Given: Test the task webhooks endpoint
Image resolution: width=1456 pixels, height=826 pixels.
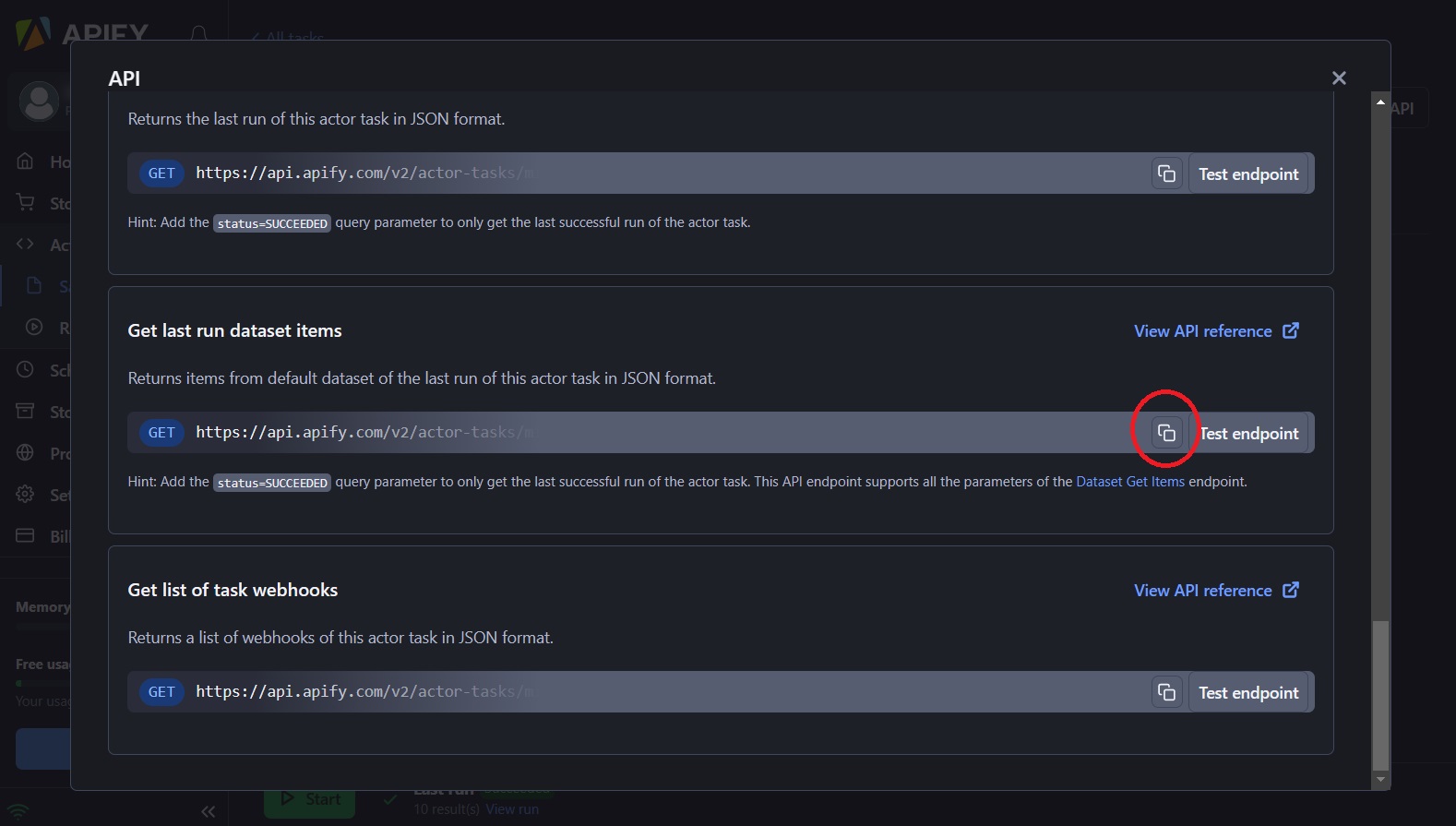Looking at the screenshot, I should click(1248, 693).
